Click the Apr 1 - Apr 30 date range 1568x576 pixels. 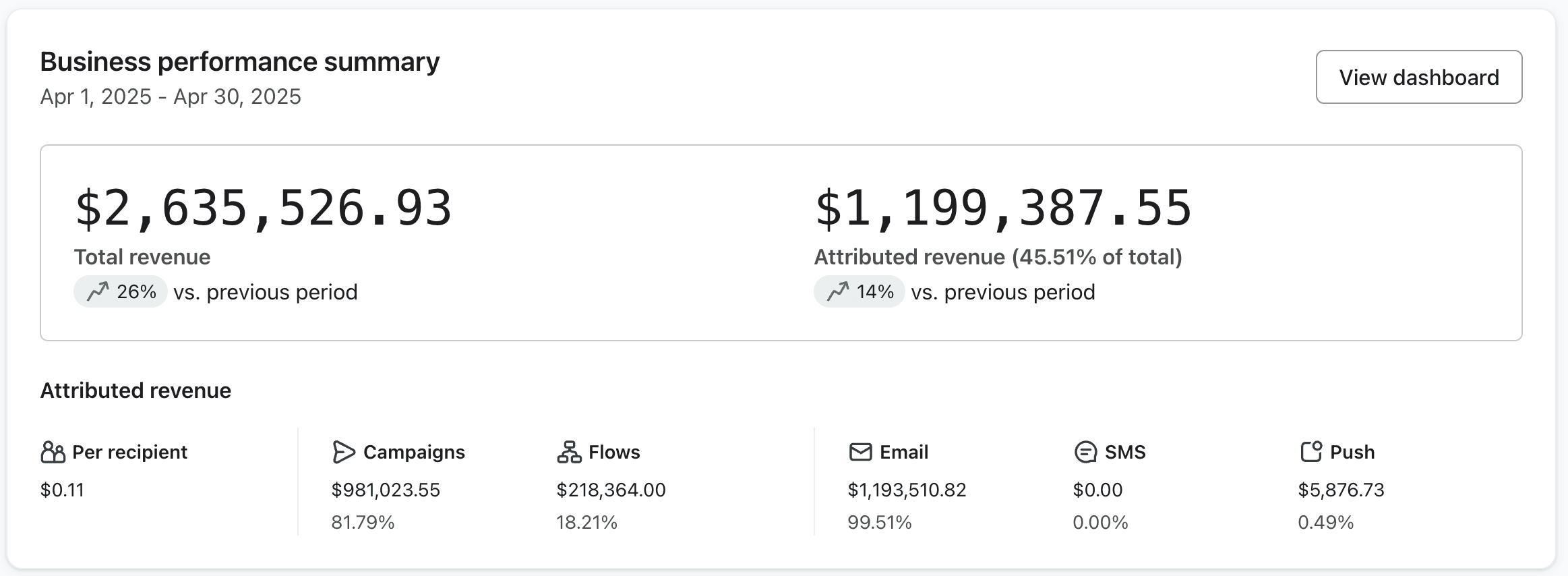click(x=171, y=96)
